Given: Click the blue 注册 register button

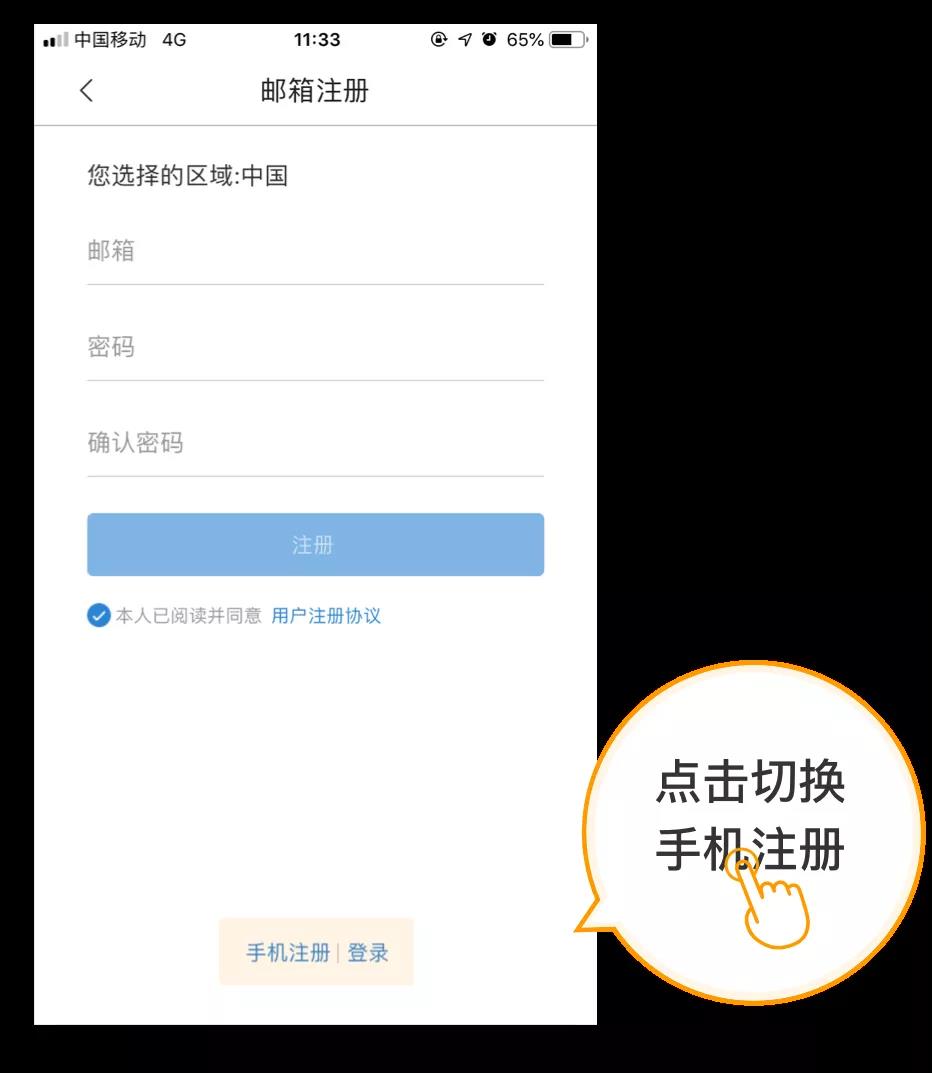Looking at the screenshot, I should (x=315, y=545).
